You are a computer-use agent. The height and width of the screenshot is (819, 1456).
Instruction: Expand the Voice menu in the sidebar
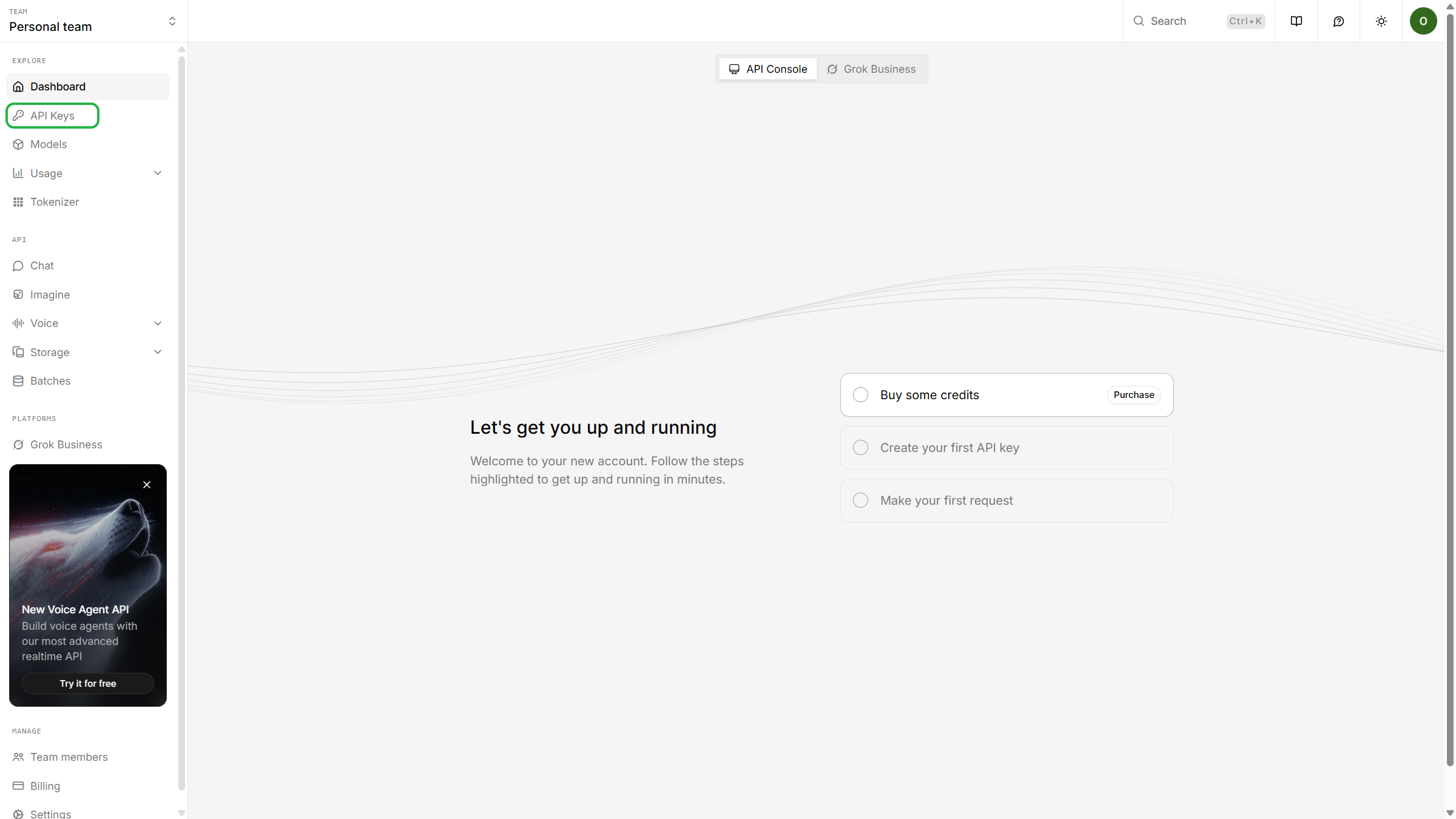(x=157, y=323)
